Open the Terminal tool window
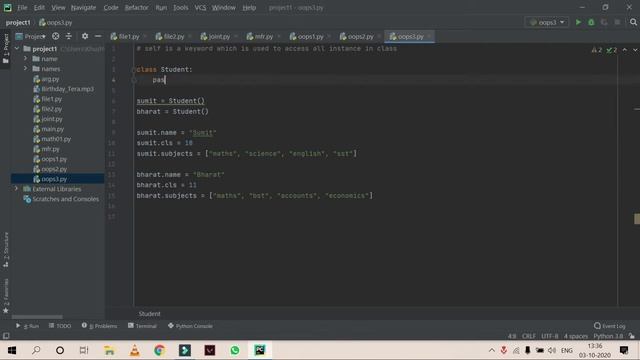Image resolution: width=640 pixels, height=360 pixels. click(142, 326)
